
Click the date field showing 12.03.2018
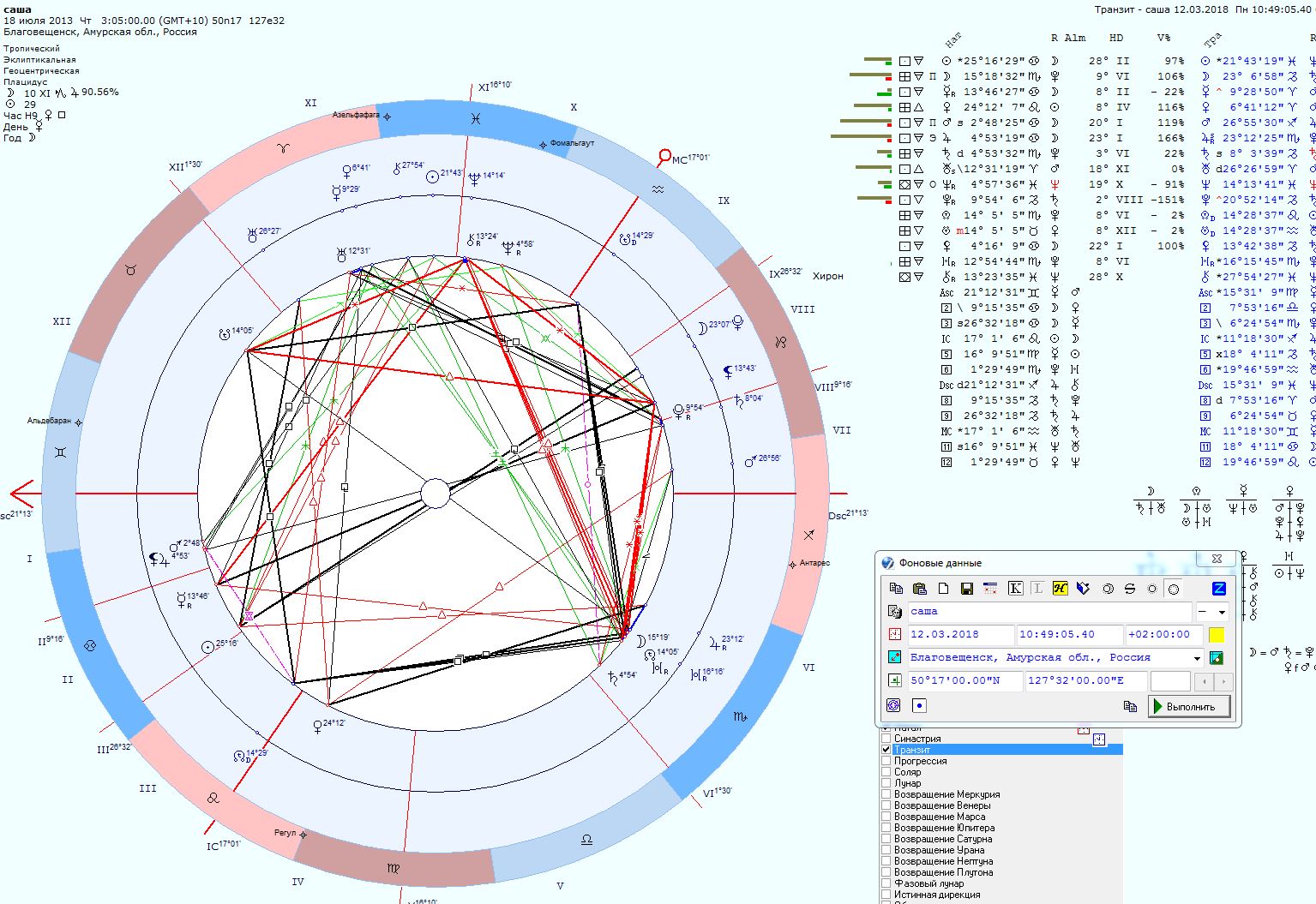point(959,635)
